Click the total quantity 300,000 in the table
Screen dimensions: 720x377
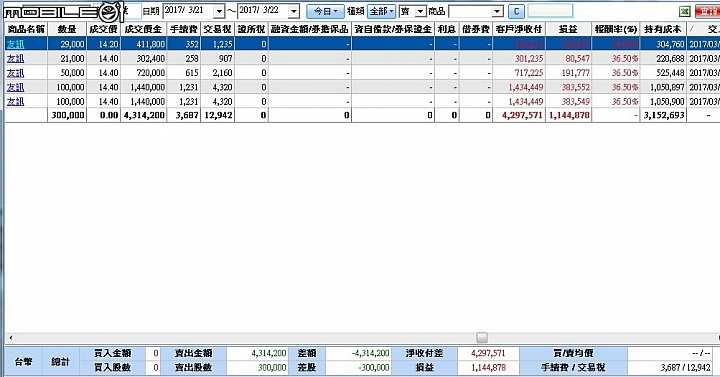pos(67,115)
